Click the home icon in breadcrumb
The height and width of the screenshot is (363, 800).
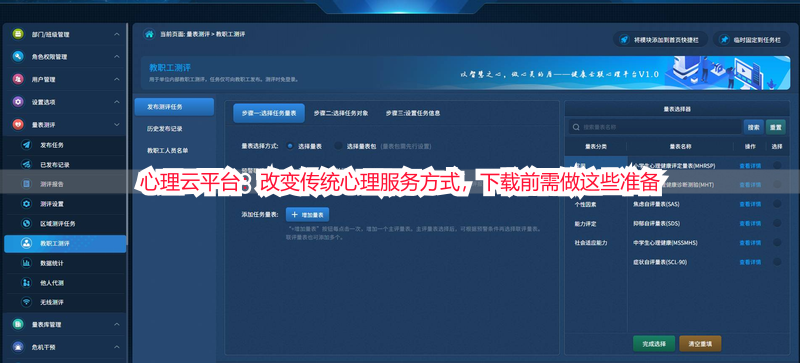point(149,34)
